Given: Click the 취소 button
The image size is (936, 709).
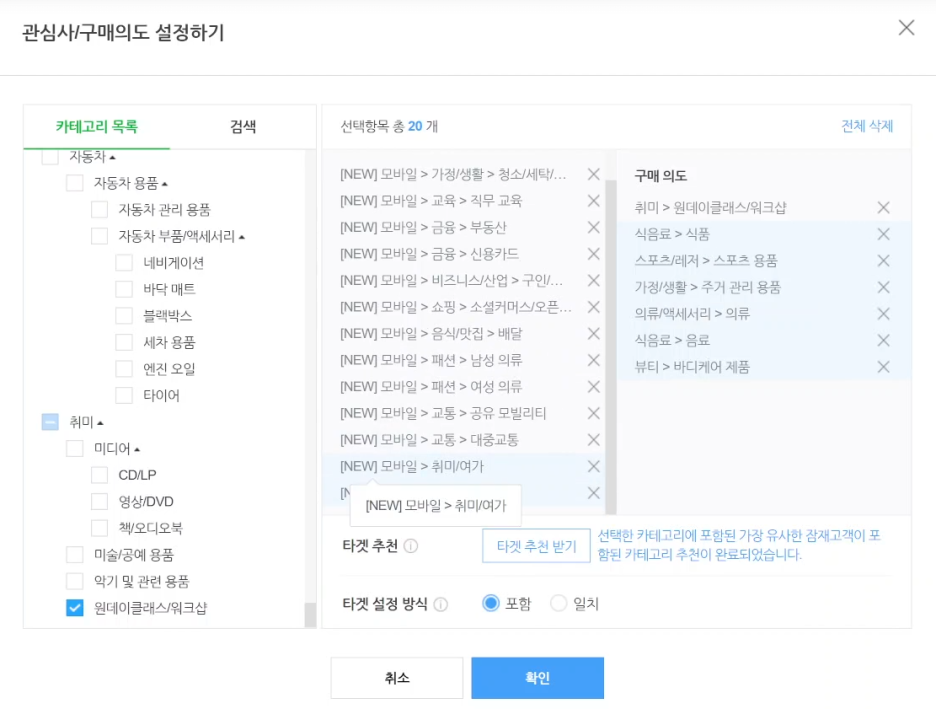Looking at the screenshot, I should [397, 678].
